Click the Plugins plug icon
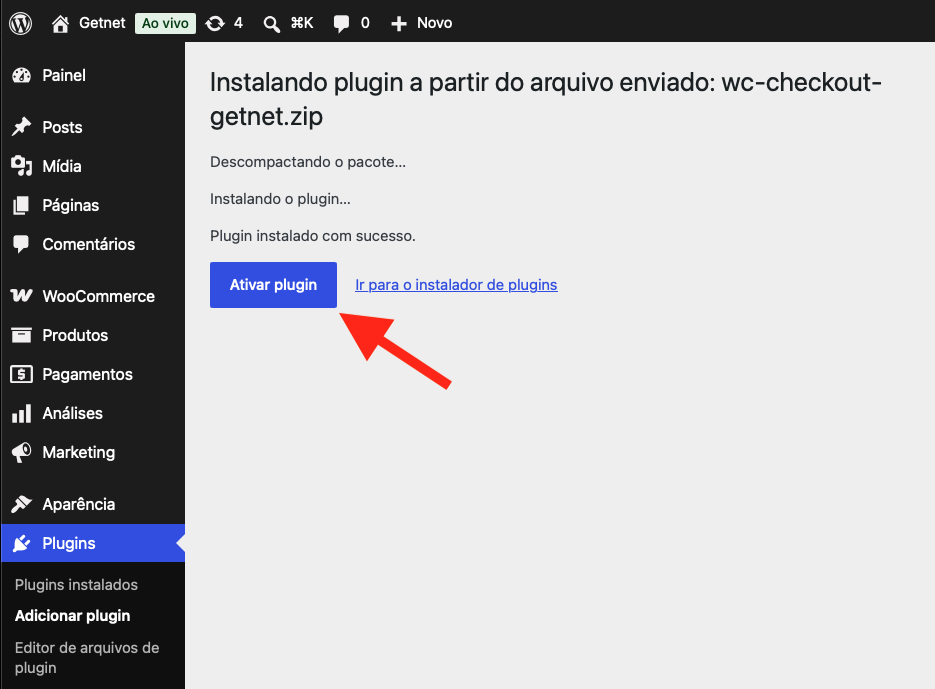 (x=21, y=543)
